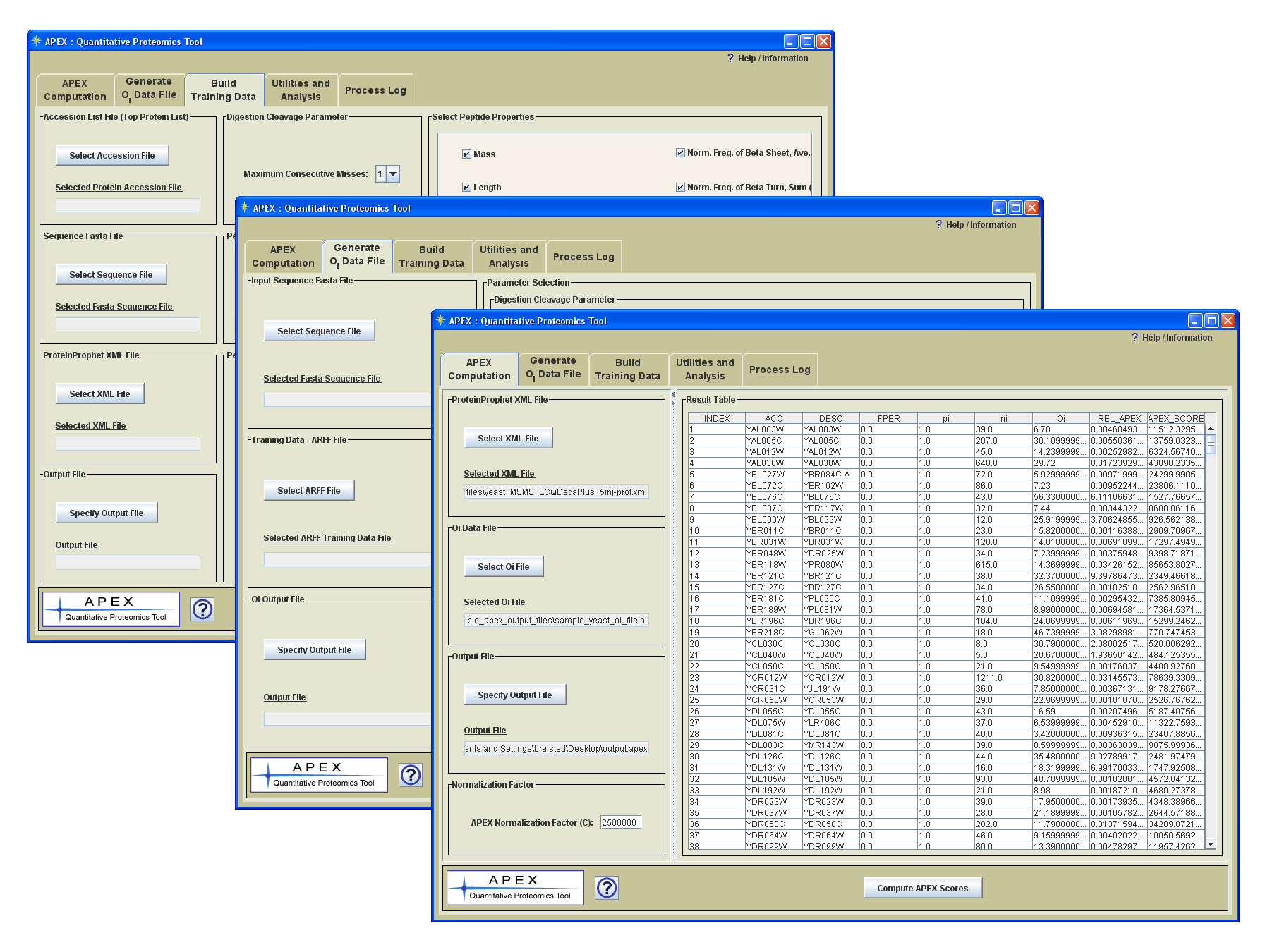Open help icon in front window footer
The image size is (1270, 952).
[x=607, y=888]
